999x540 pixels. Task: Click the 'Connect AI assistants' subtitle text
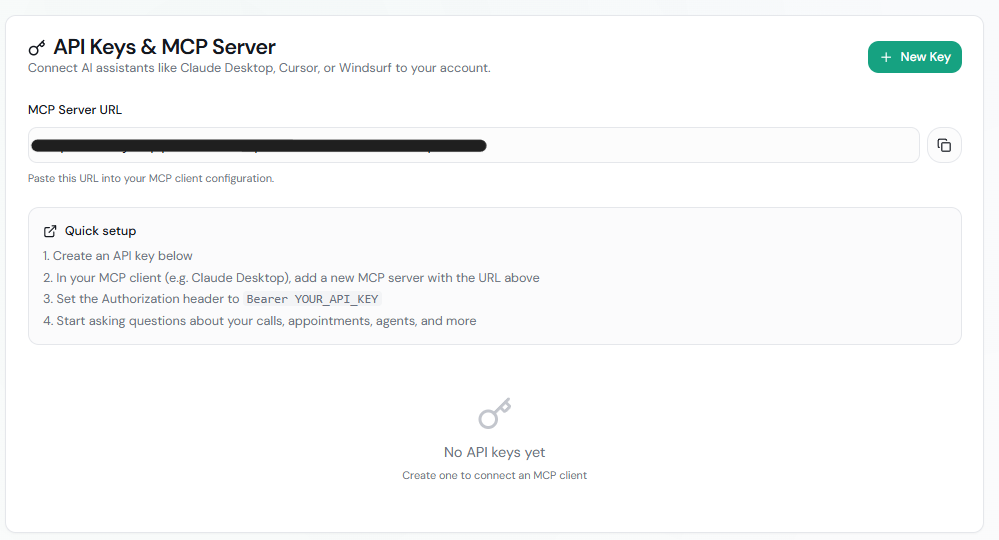pyautogui.click(x=259, y=68)
